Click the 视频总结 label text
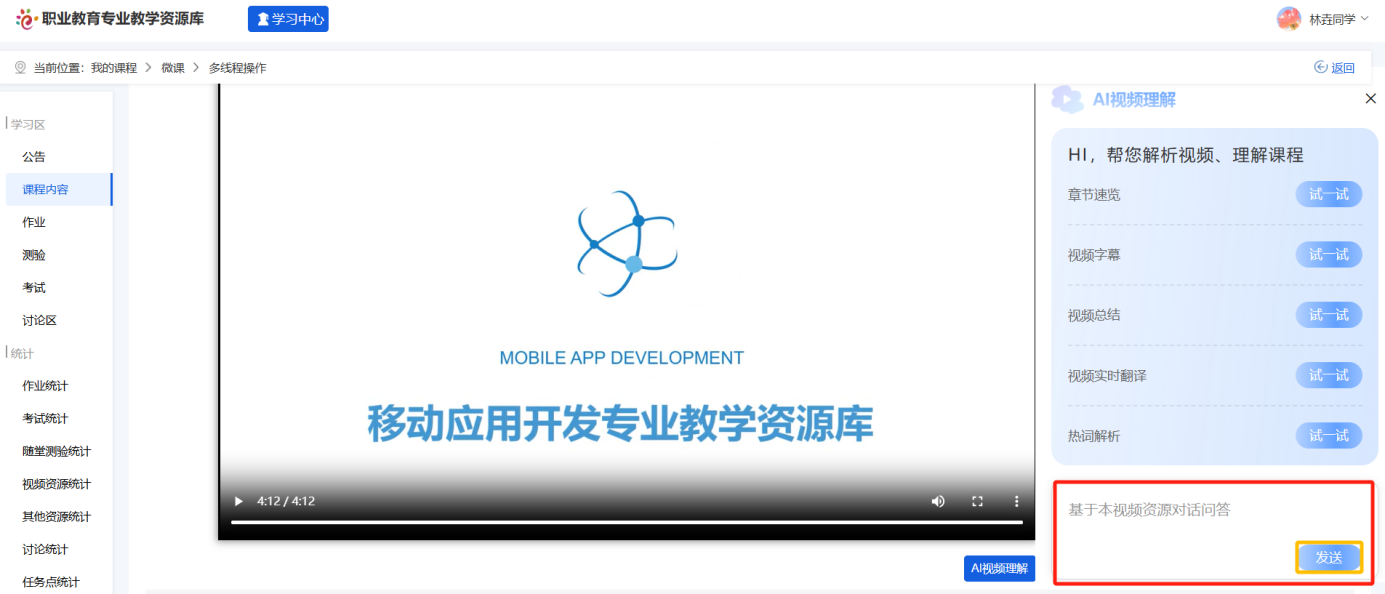Screen dimensions: 1385x594 coord(1094,315)
